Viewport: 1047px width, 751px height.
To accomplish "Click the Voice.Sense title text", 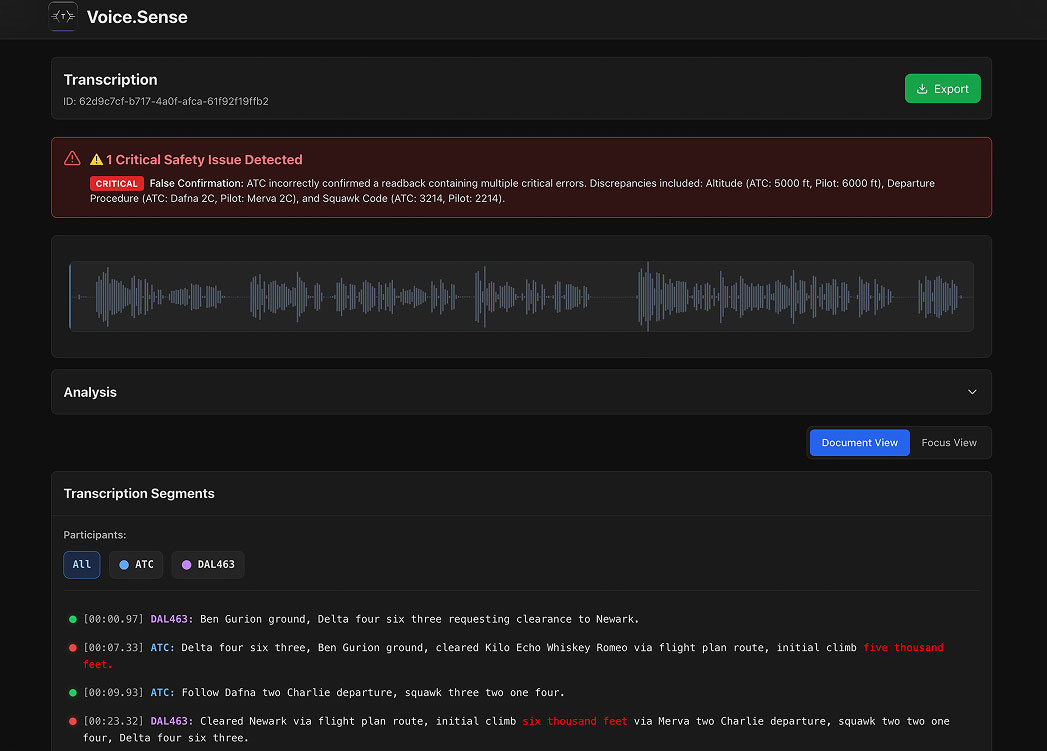I will click(137, 17).
